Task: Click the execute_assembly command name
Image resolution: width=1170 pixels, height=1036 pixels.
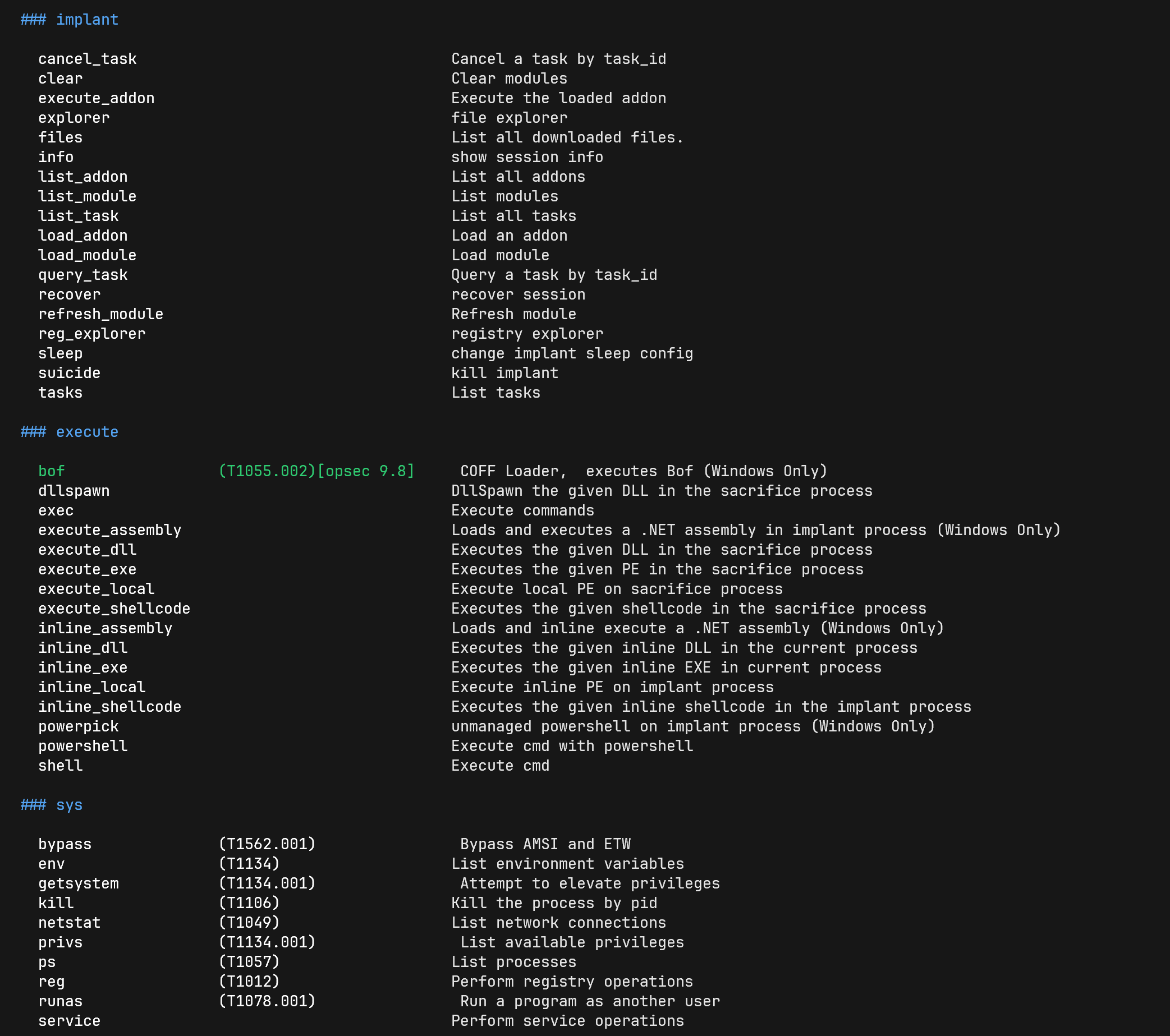Action: pyautogui.click(x=109, y=530)
